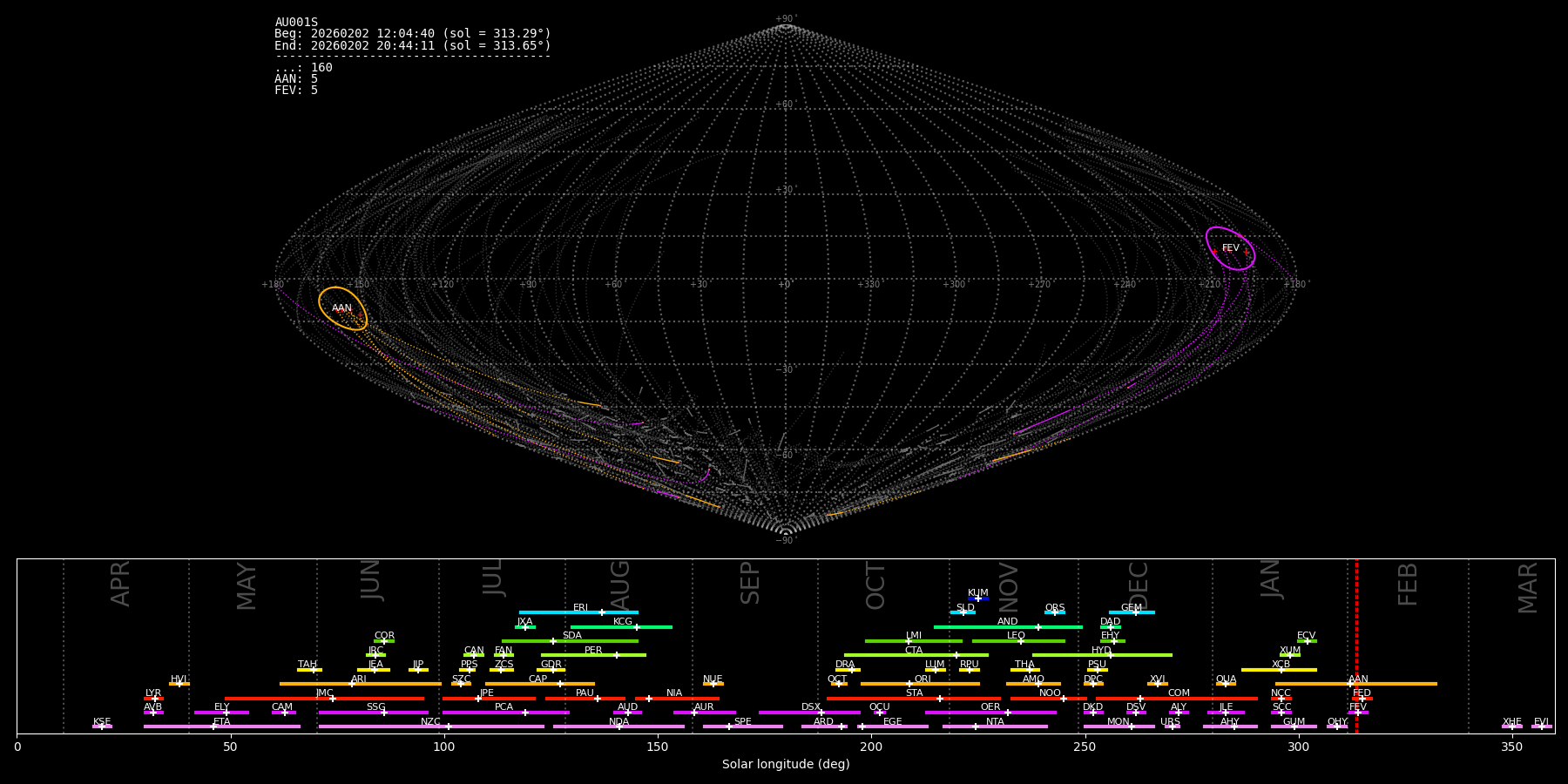Click the LYR shower label

pos(153,693)
